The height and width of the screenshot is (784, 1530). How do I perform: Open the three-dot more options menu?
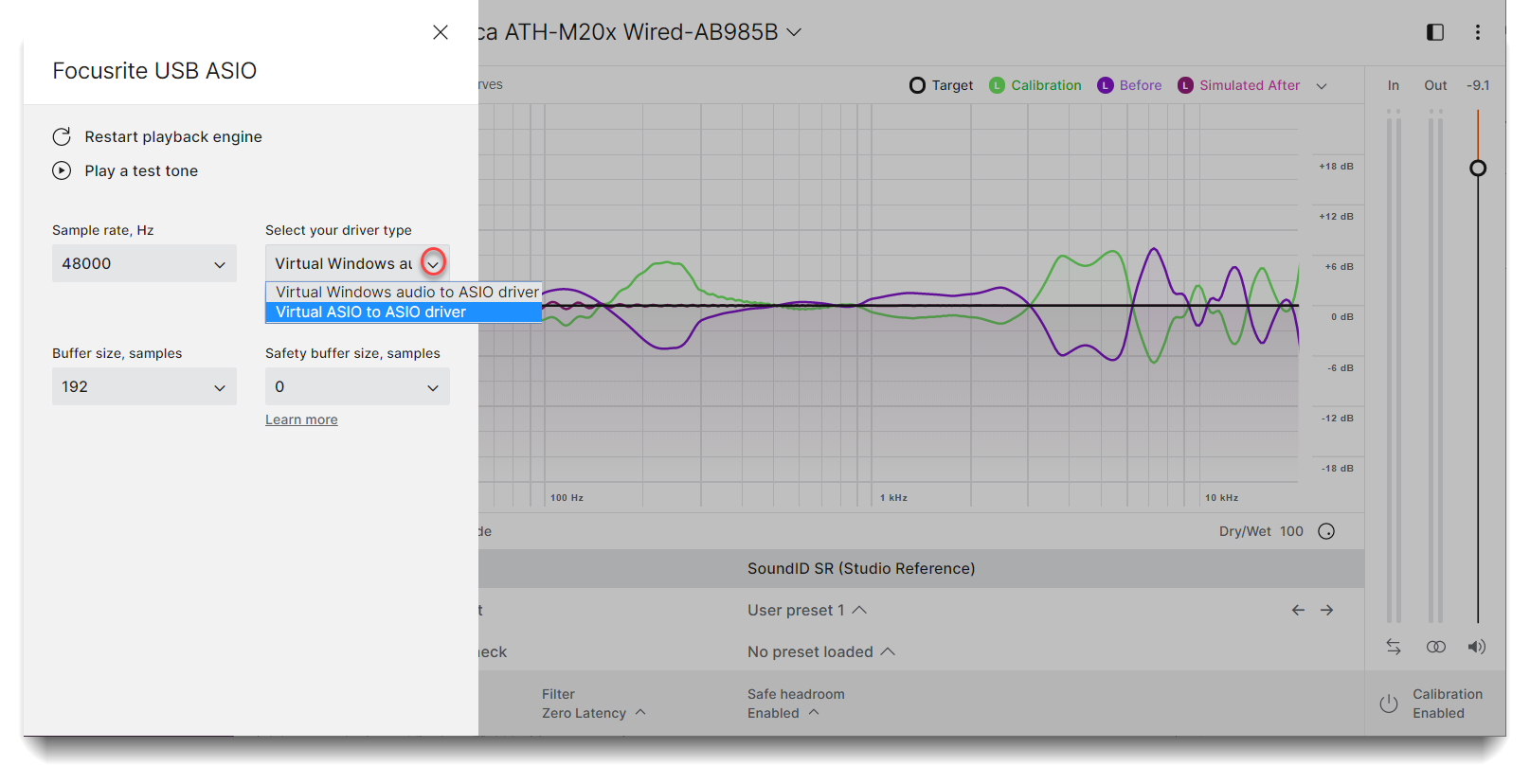[x=1477, y=32]
